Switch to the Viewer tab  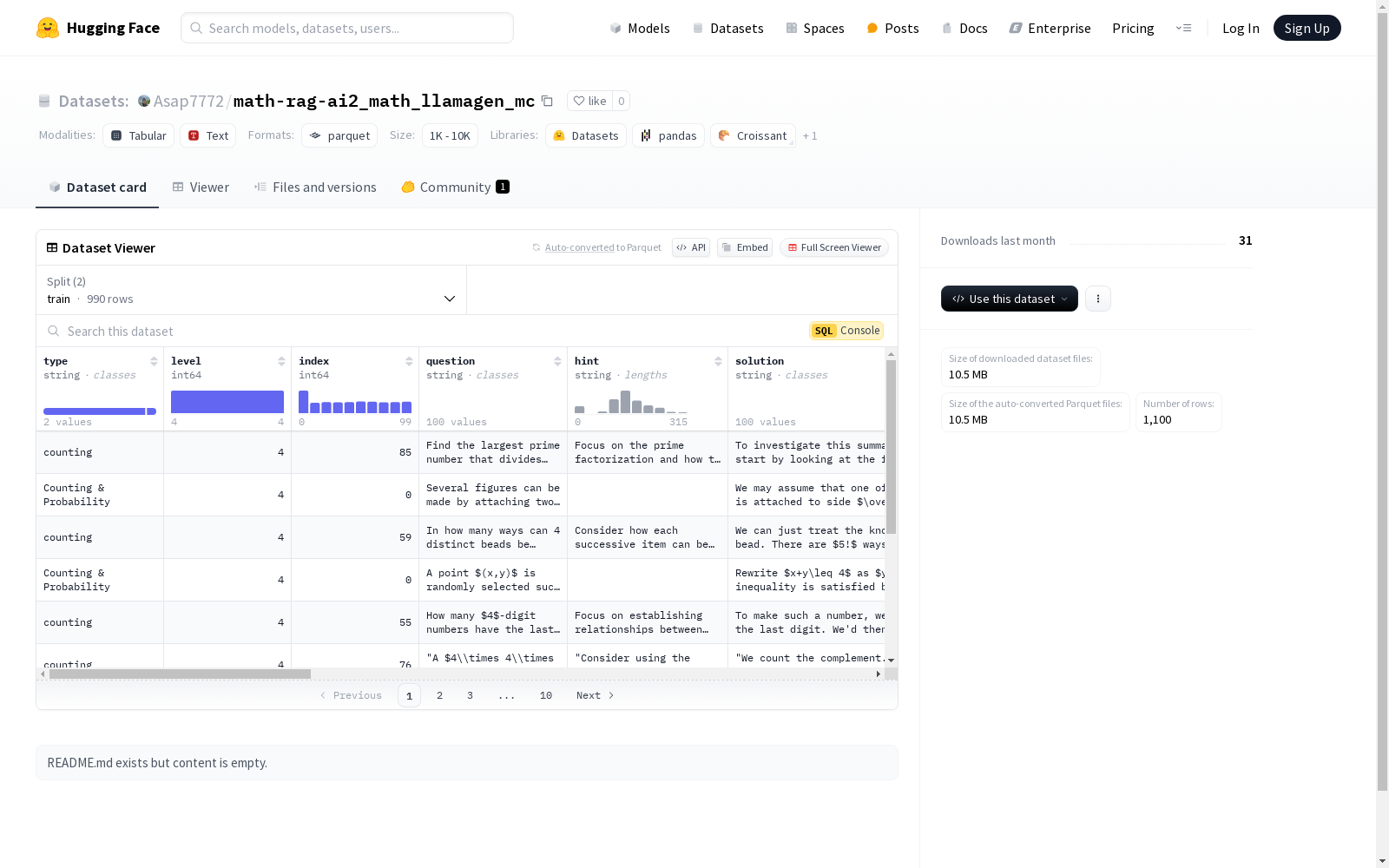(201, 187)
